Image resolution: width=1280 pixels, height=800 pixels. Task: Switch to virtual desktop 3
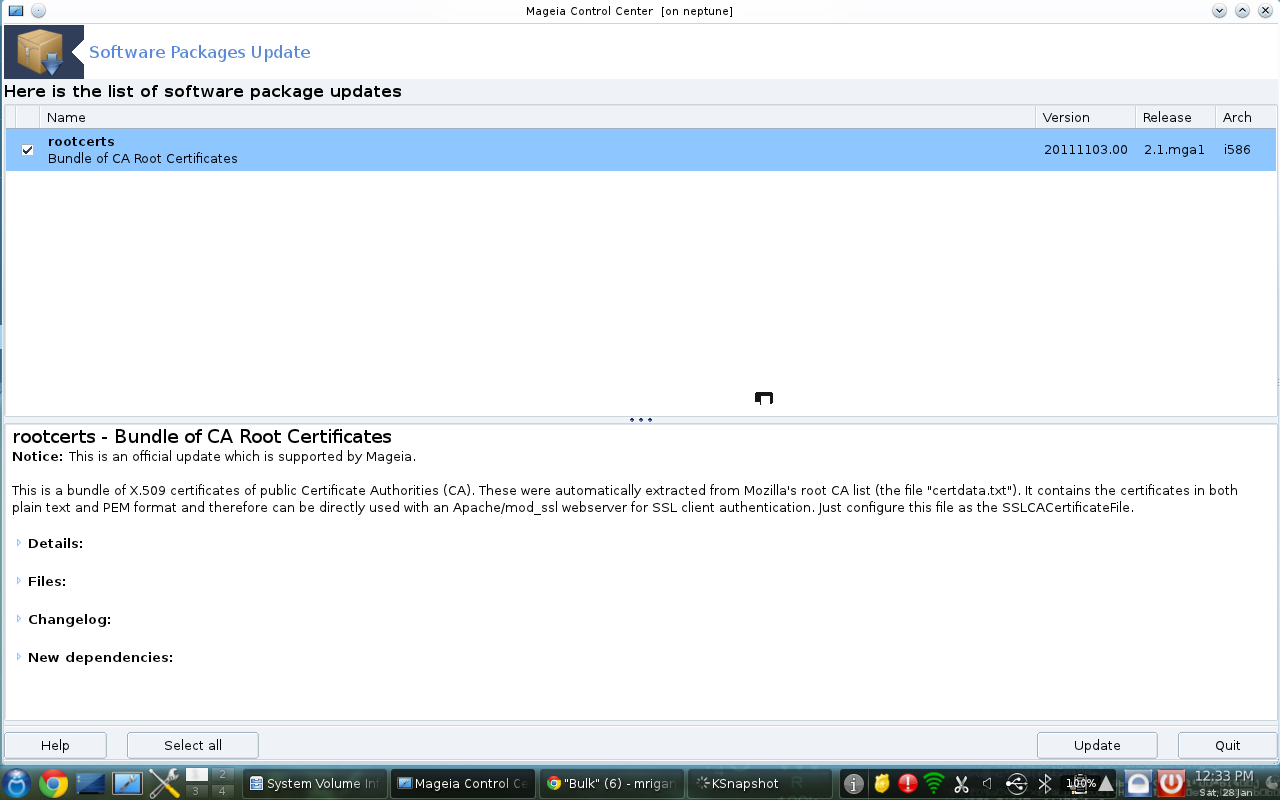tap(197, 791)
